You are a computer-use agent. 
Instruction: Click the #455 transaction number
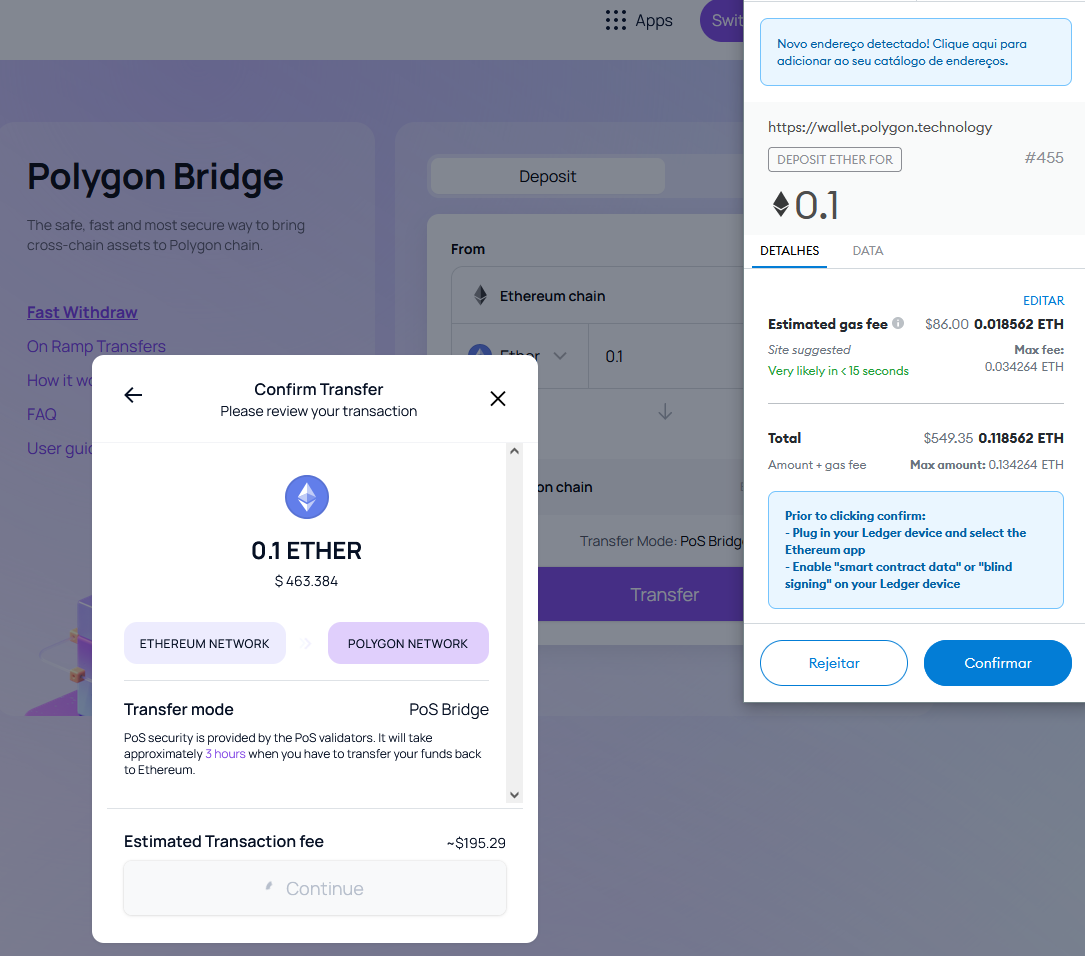(1044, 158)
